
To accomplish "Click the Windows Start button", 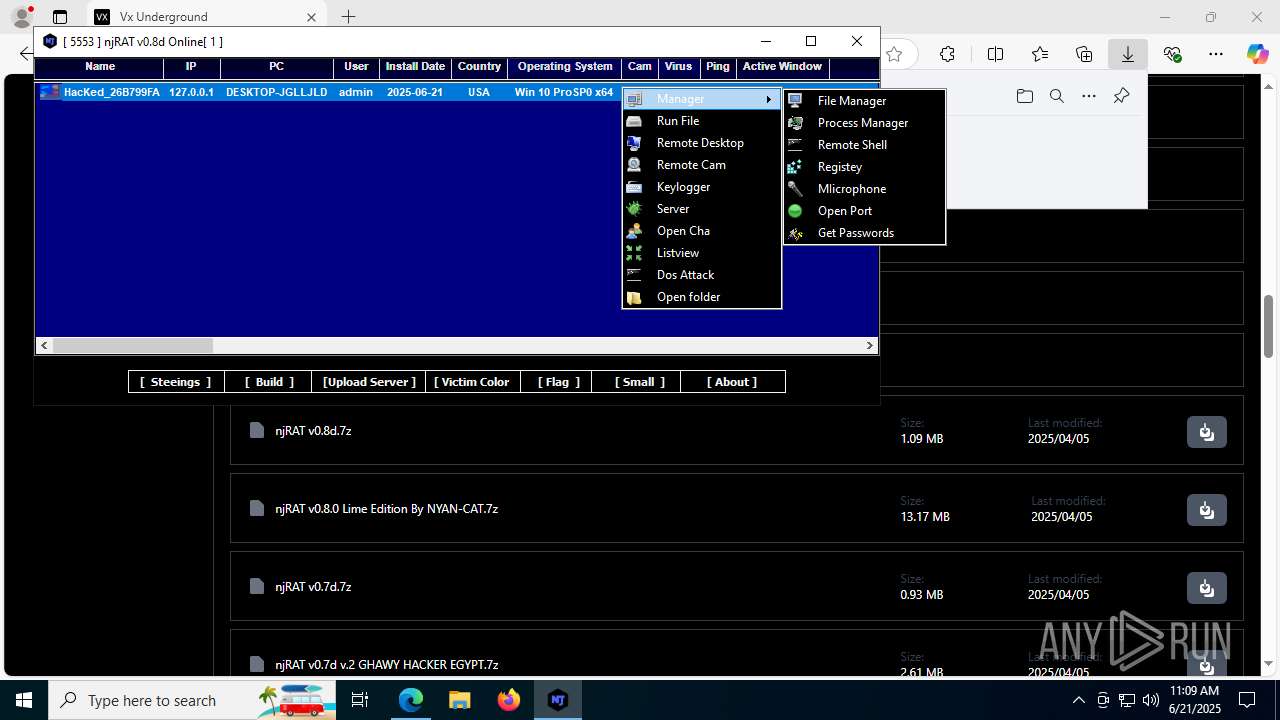I will pyautogui.click(x=24, y=700).
